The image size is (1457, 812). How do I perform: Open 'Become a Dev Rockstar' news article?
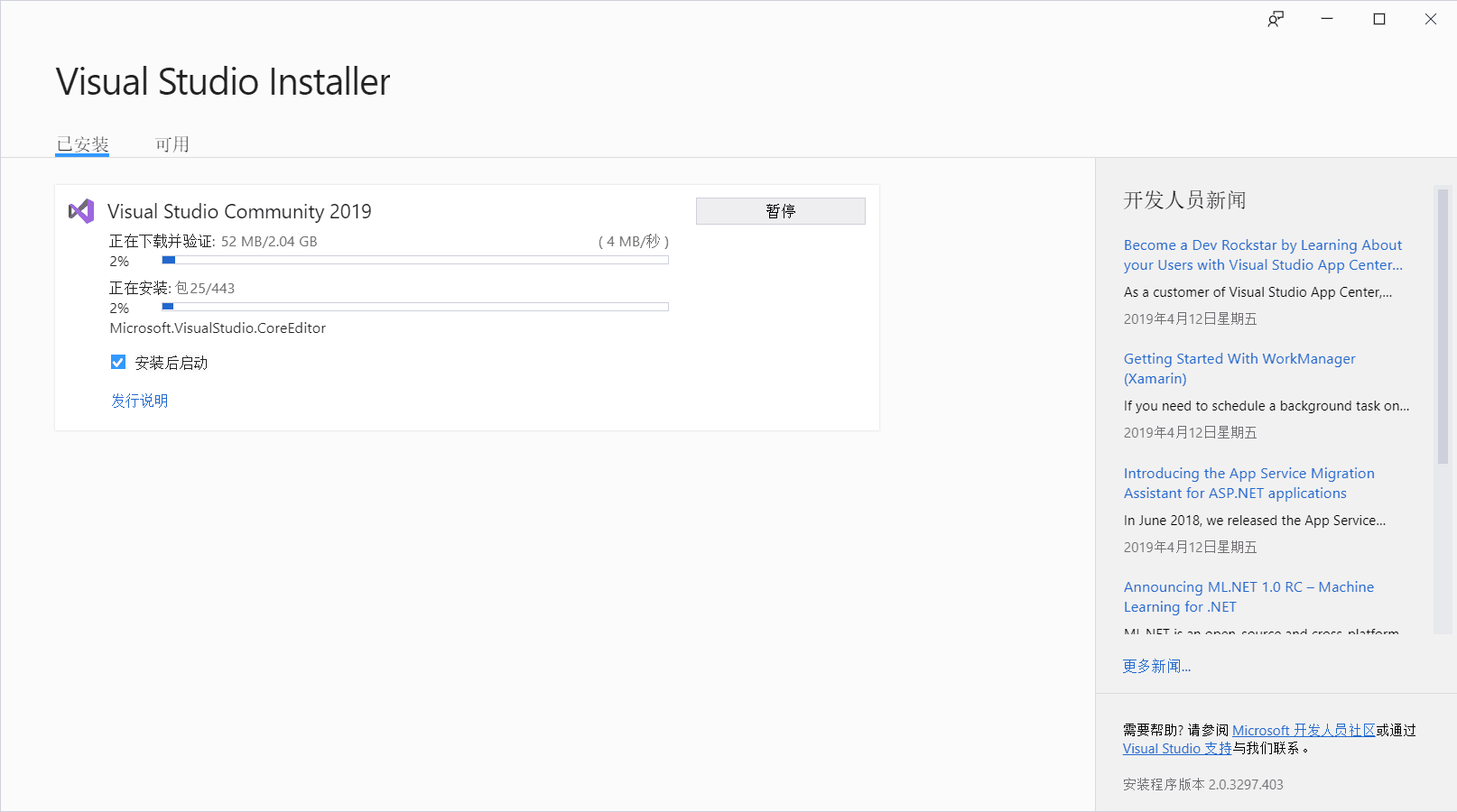[x=1263, y=254]
